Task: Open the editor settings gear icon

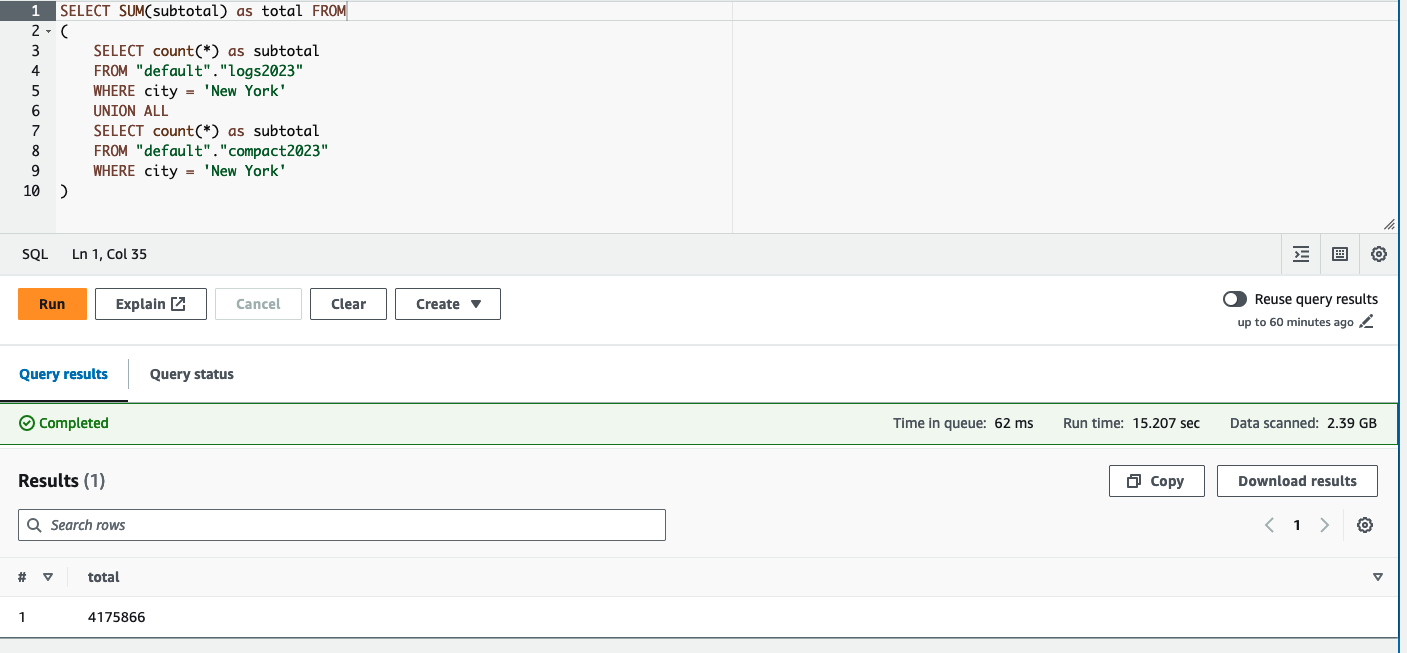Action: [1379, 254]
